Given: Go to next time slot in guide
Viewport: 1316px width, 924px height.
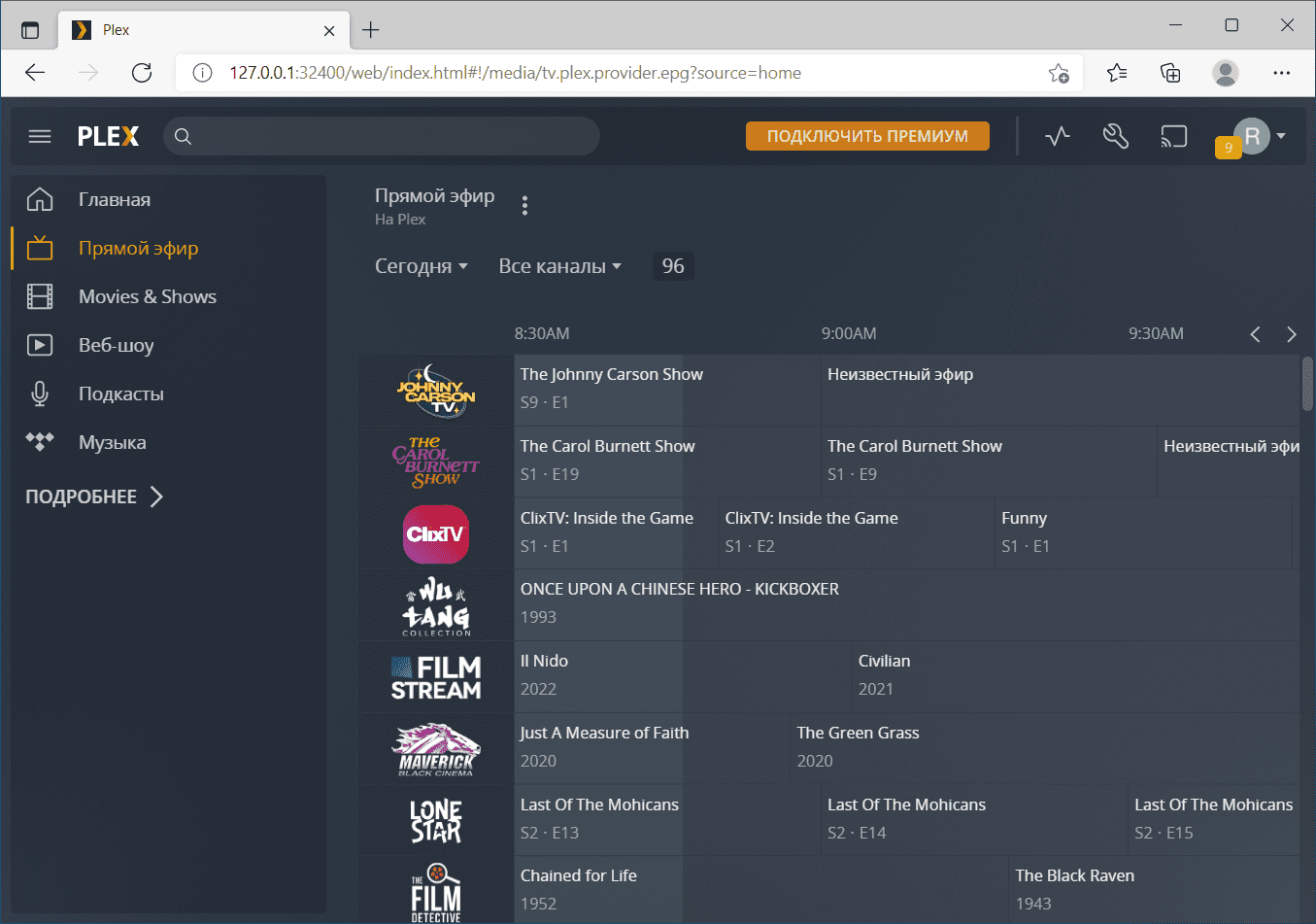Looking at the screenshot, I should coord(1291,334).
